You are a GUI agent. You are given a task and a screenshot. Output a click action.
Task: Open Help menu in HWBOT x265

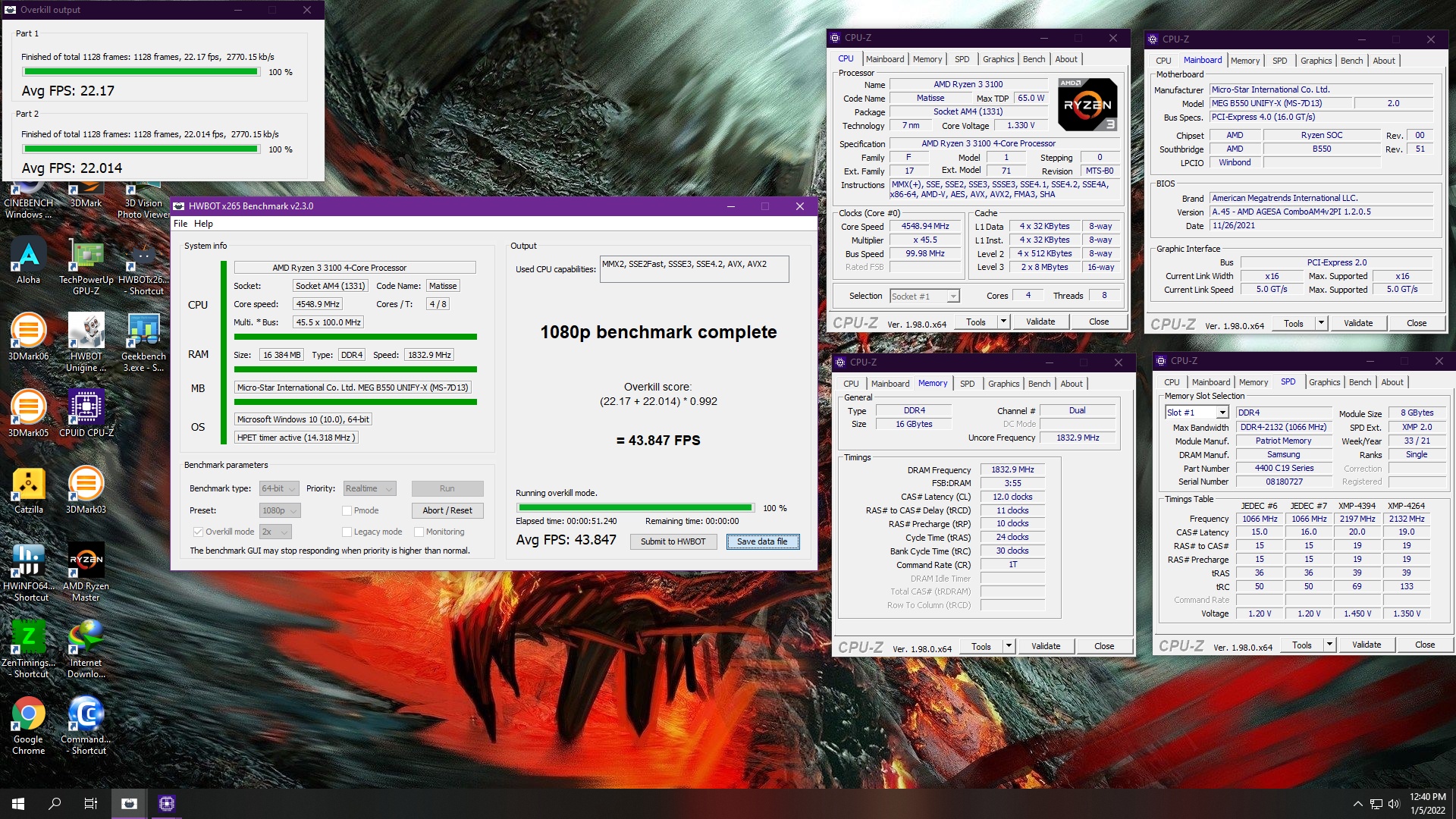click(203, 224)
